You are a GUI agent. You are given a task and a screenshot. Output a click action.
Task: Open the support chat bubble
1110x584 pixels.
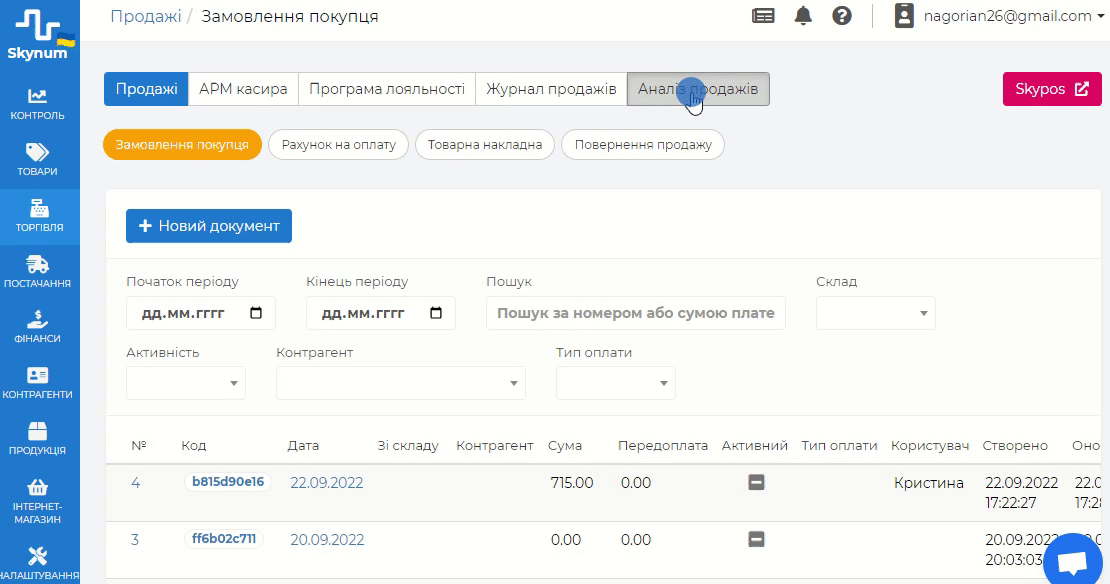point(1072,563)
